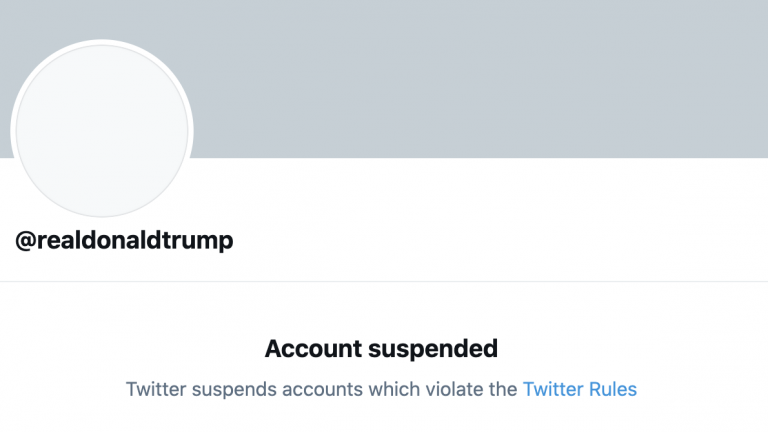This screenshot has height=432, width=768.
Task: Click the "@" symbol in the handle
Action: [x=26, y=241]
